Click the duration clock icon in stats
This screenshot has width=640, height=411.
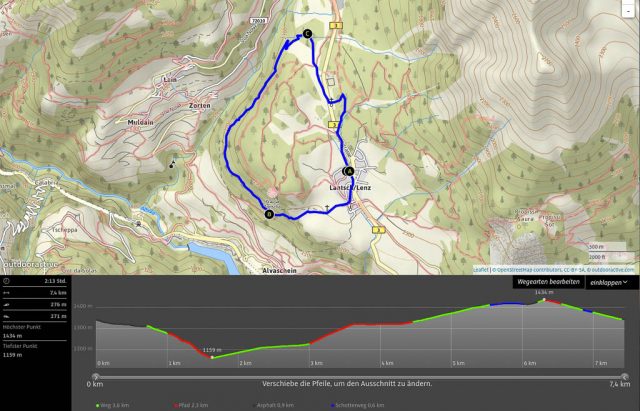[x=6, y=281]
